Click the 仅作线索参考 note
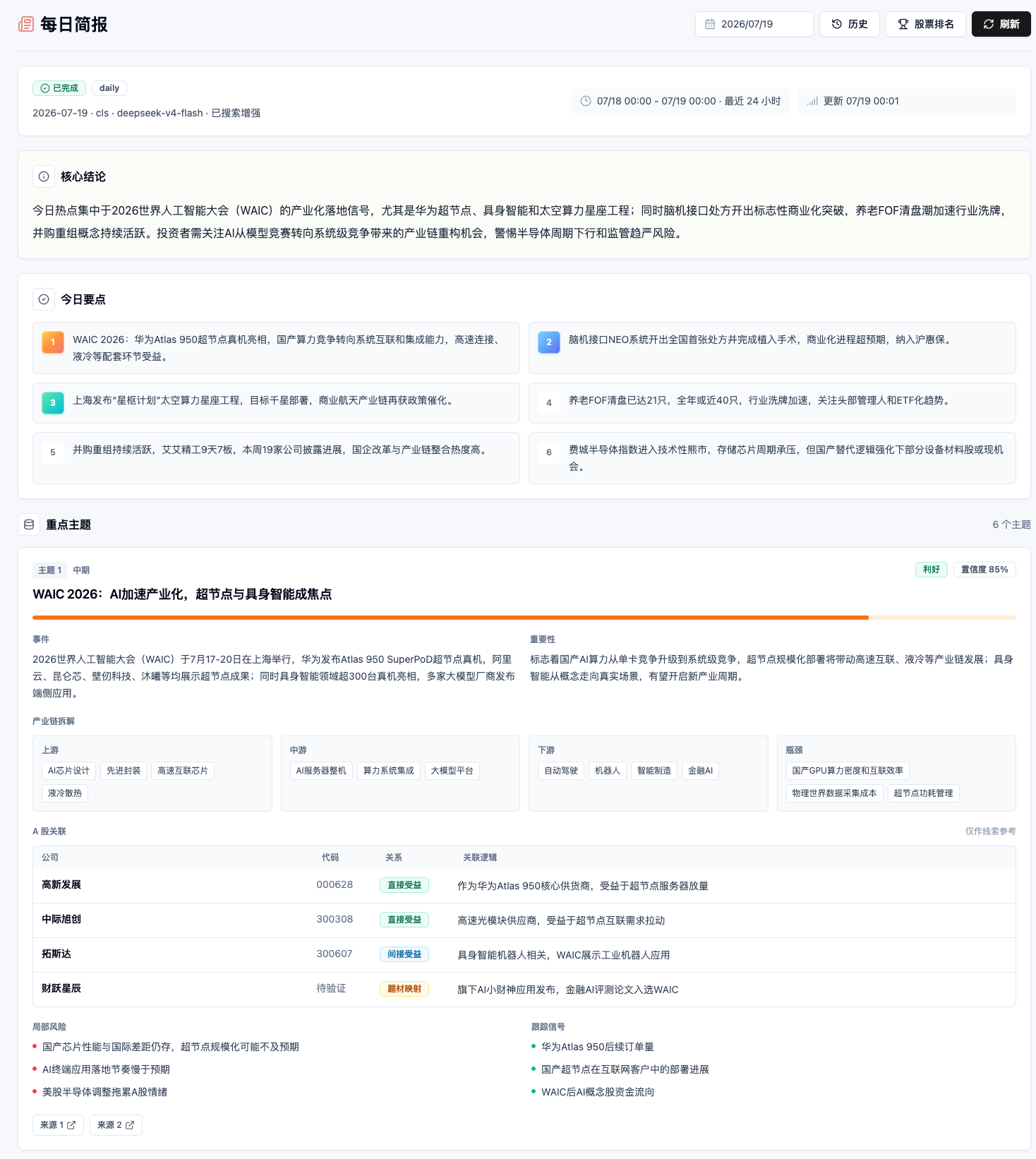Viewport: 1036px width, 1159px height. tap(991, 831)
